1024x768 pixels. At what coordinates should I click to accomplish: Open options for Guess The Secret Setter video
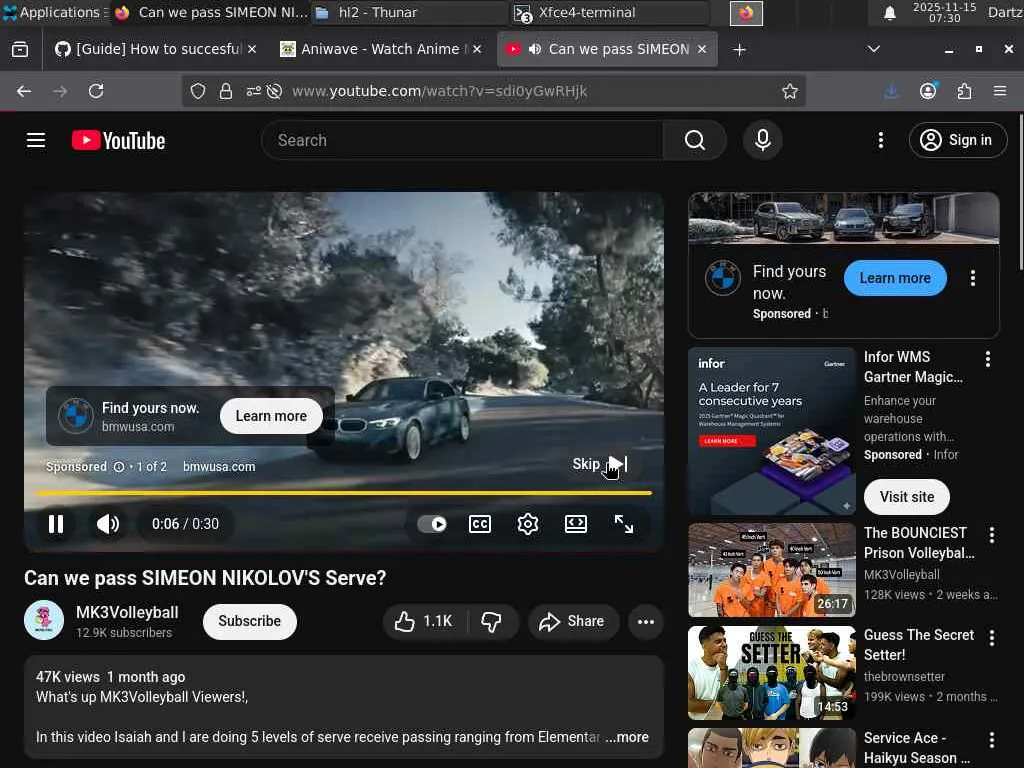point(991,637)
